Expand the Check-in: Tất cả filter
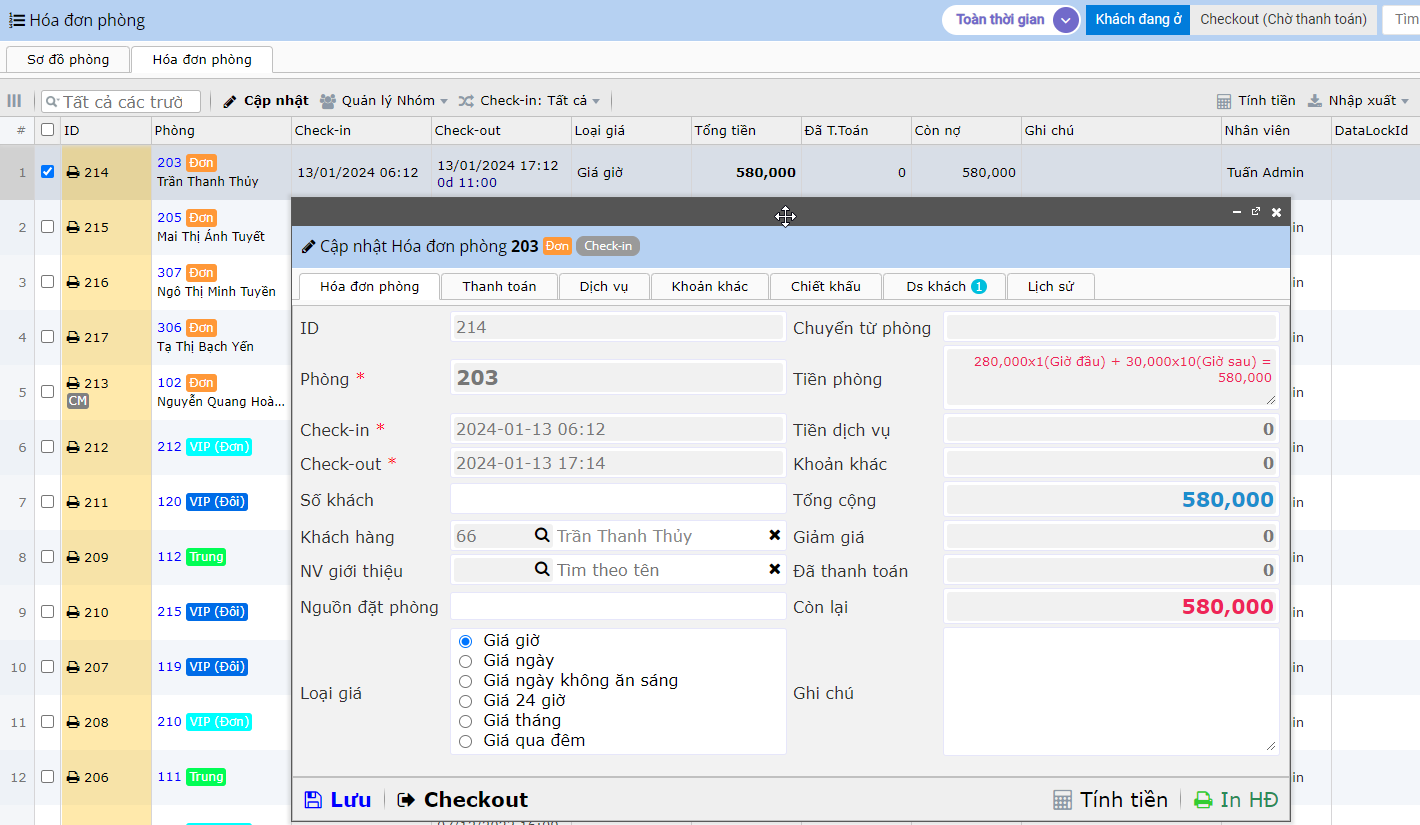 point(529,101)
